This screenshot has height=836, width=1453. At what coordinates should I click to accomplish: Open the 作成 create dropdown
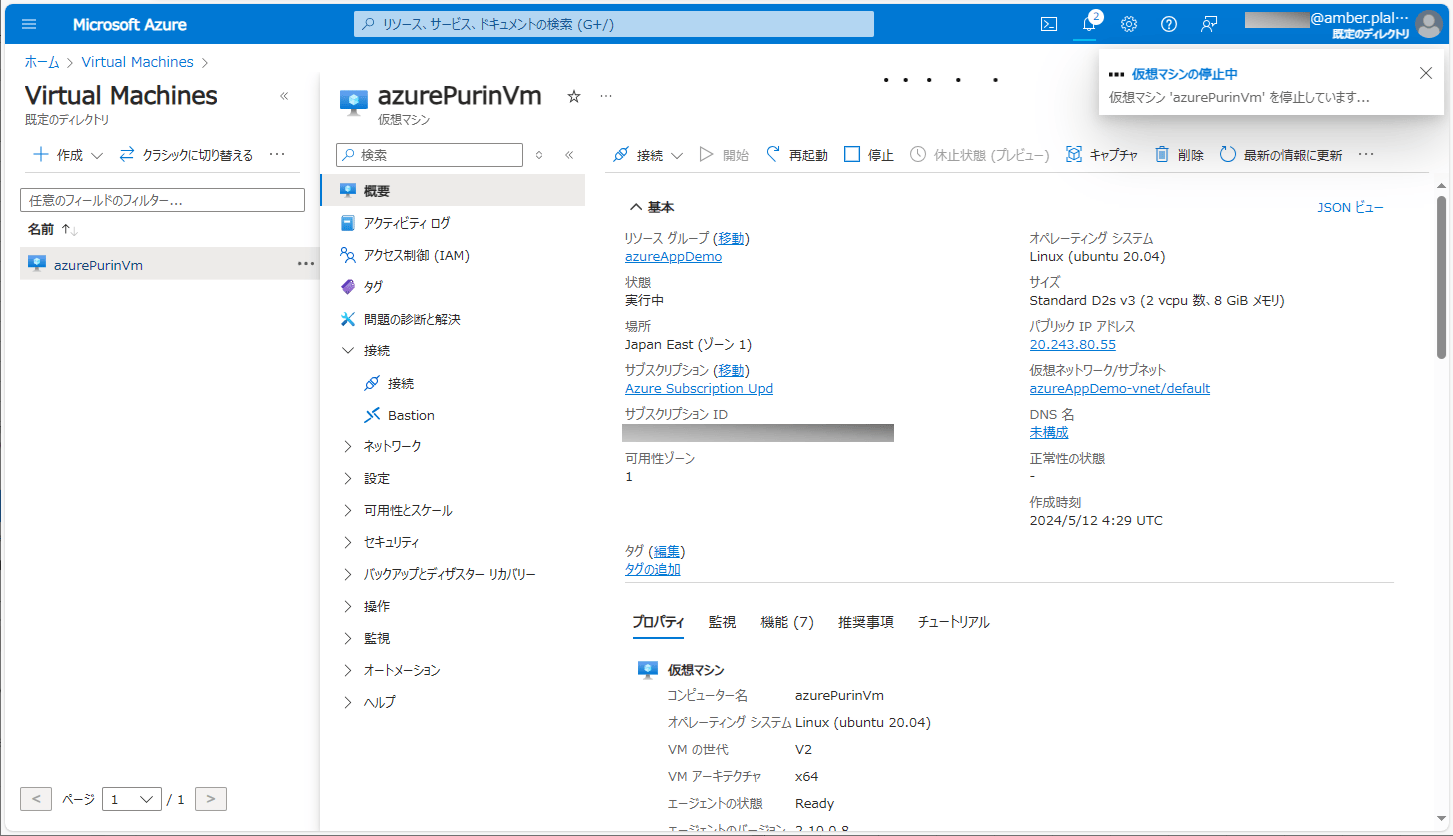pos(68,155)
